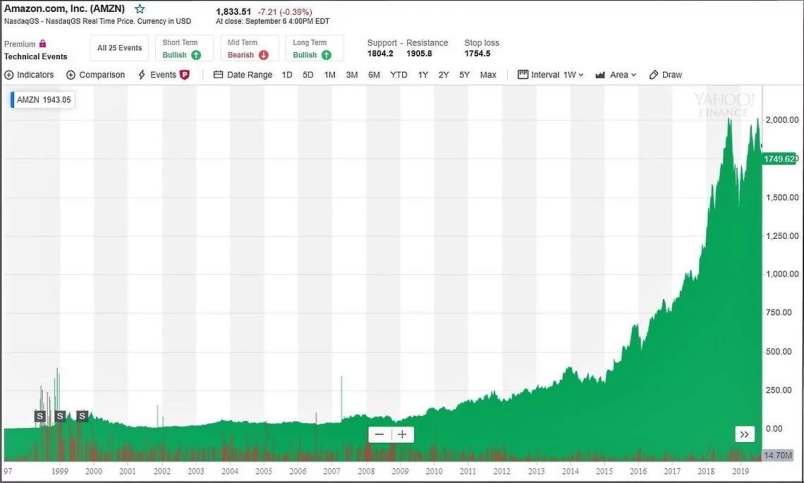The image size is (804, 483).
Task: Click the All 25 Events button
Action: 119,48
